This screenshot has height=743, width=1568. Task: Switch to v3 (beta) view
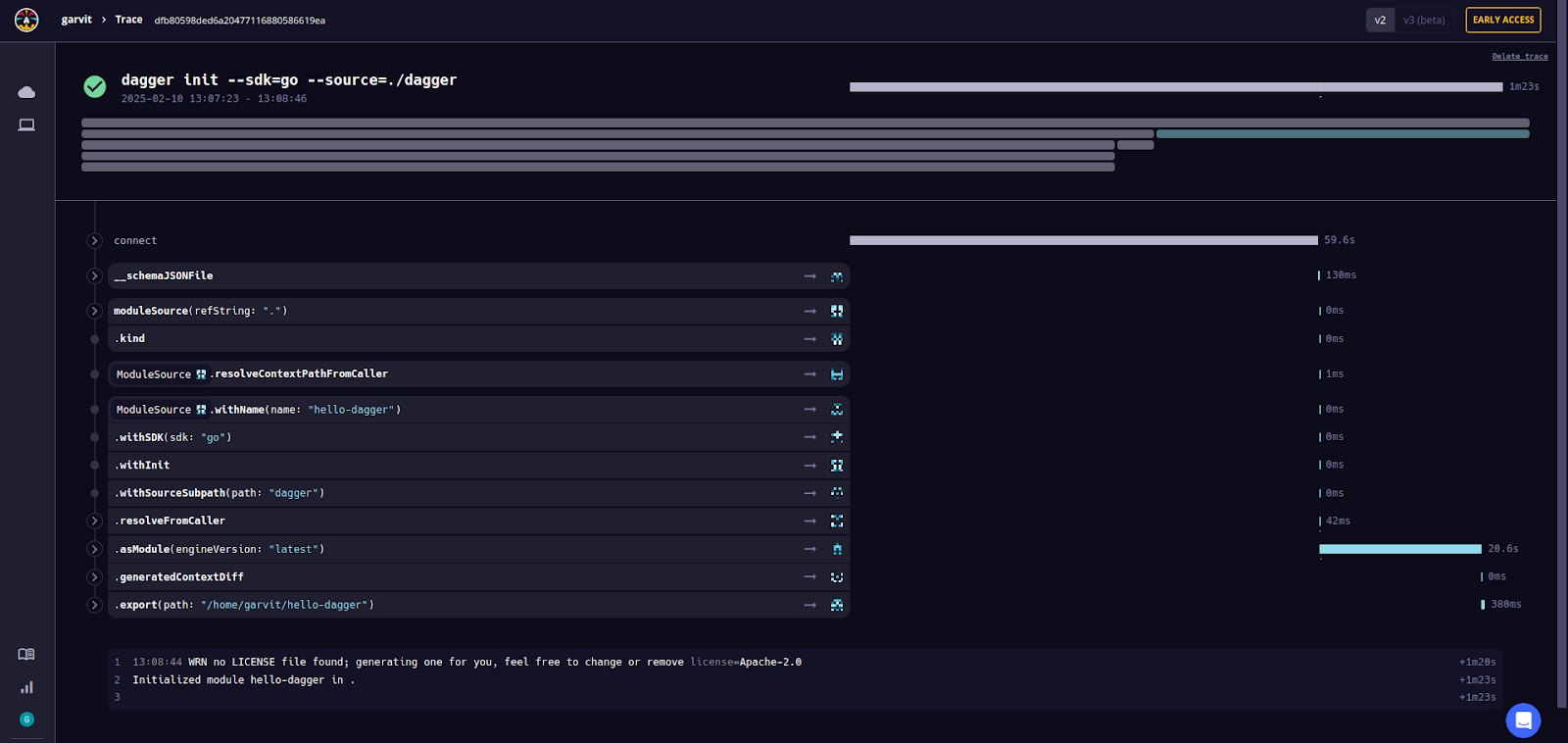1424,20
